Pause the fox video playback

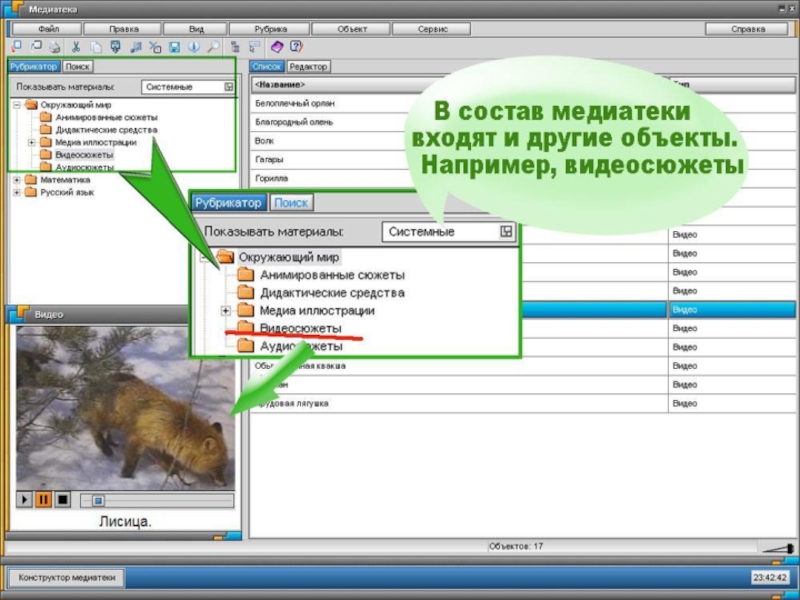43,499
